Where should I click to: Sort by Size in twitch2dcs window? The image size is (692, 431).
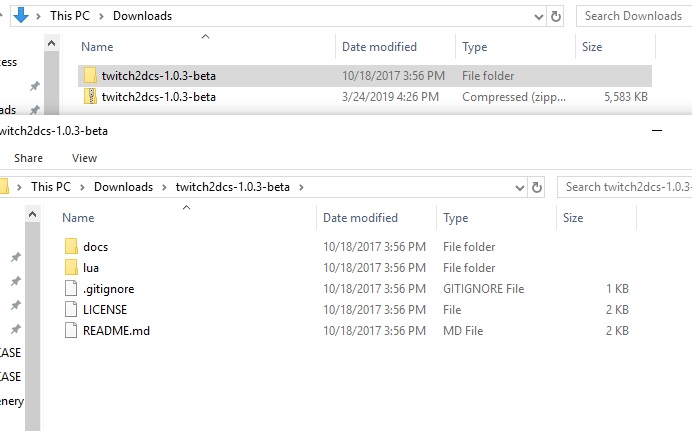tap(573, 217)
